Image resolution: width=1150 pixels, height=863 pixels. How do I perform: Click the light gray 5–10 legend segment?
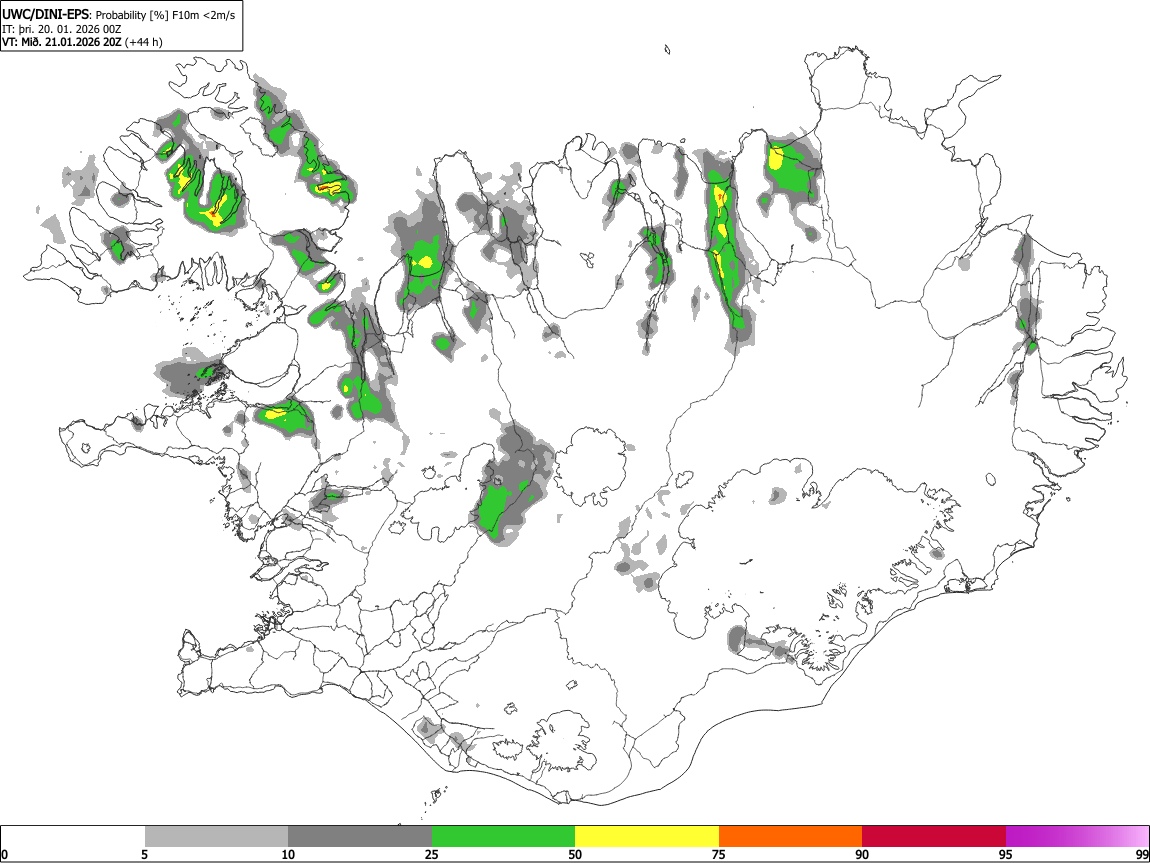[x=216, y=837]
